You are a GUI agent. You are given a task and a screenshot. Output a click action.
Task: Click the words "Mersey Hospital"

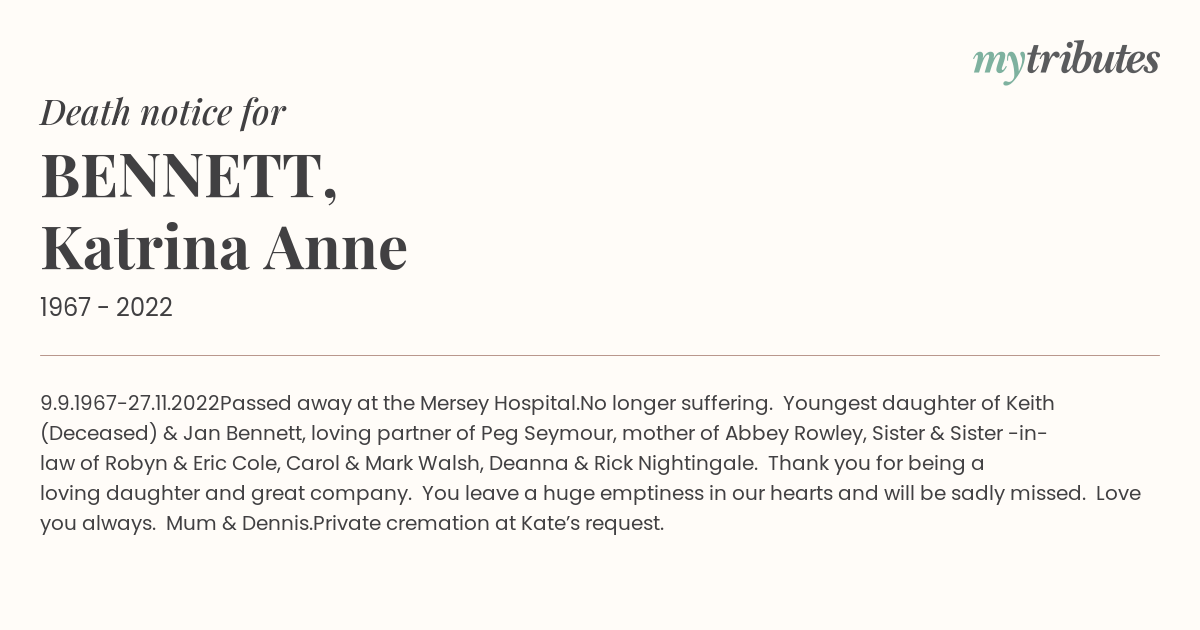pos(499,403)
